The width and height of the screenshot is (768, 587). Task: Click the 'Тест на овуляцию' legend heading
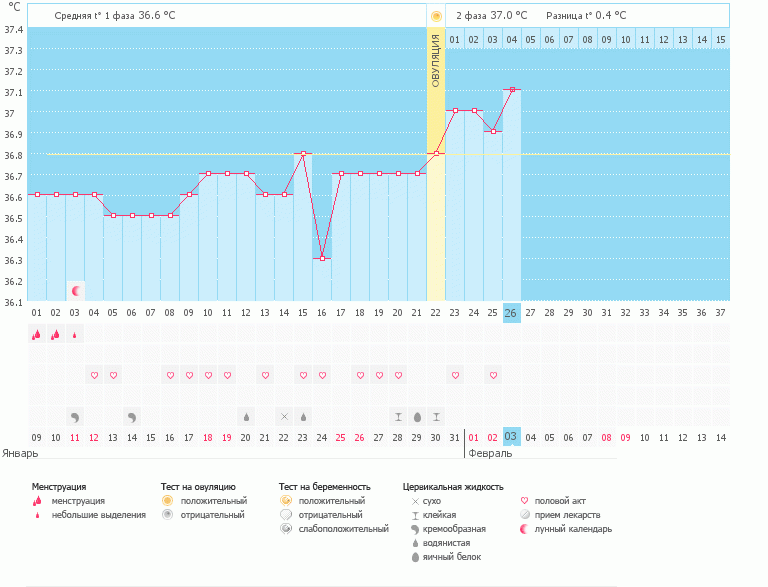[x=198, y=487]
